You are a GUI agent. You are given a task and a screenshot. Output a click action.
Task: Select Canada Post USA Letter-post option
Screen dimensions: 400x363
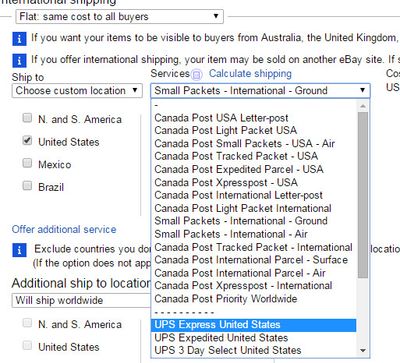(x=254, y=118)
